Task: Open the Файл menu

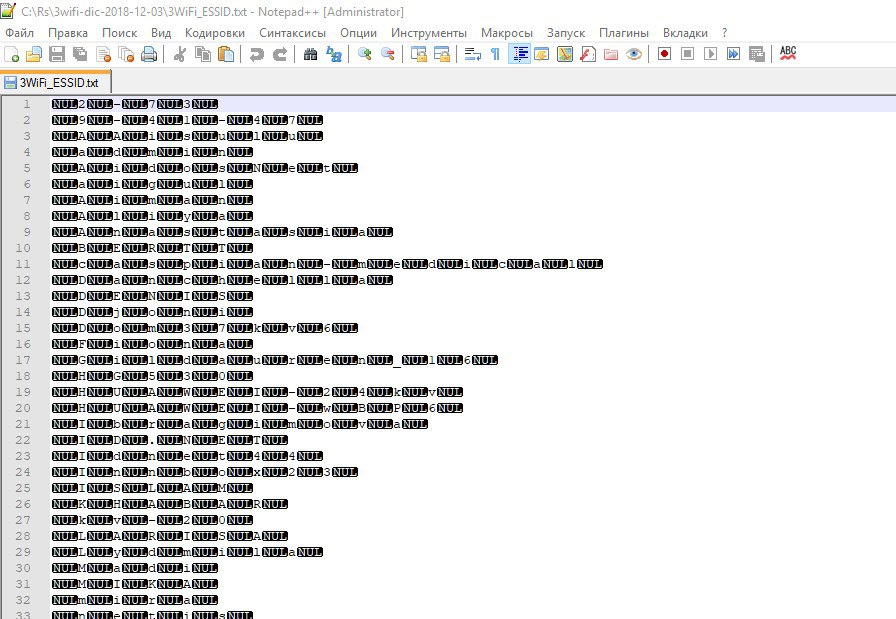Action: click(x=20, y=33)
